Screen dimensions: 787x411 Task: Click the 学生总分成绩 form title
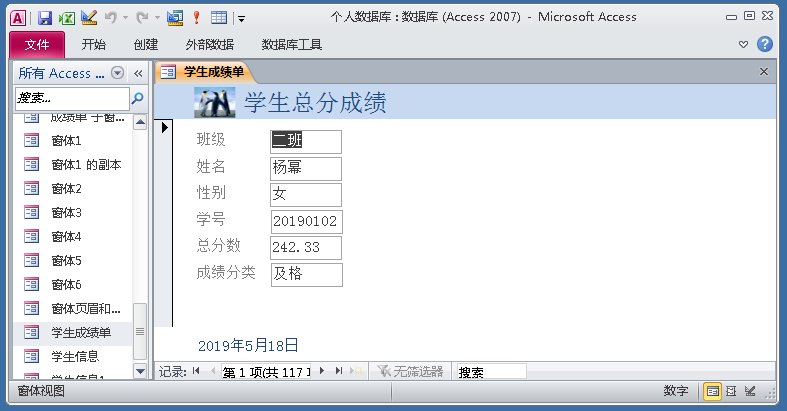[x=315, y=103]
